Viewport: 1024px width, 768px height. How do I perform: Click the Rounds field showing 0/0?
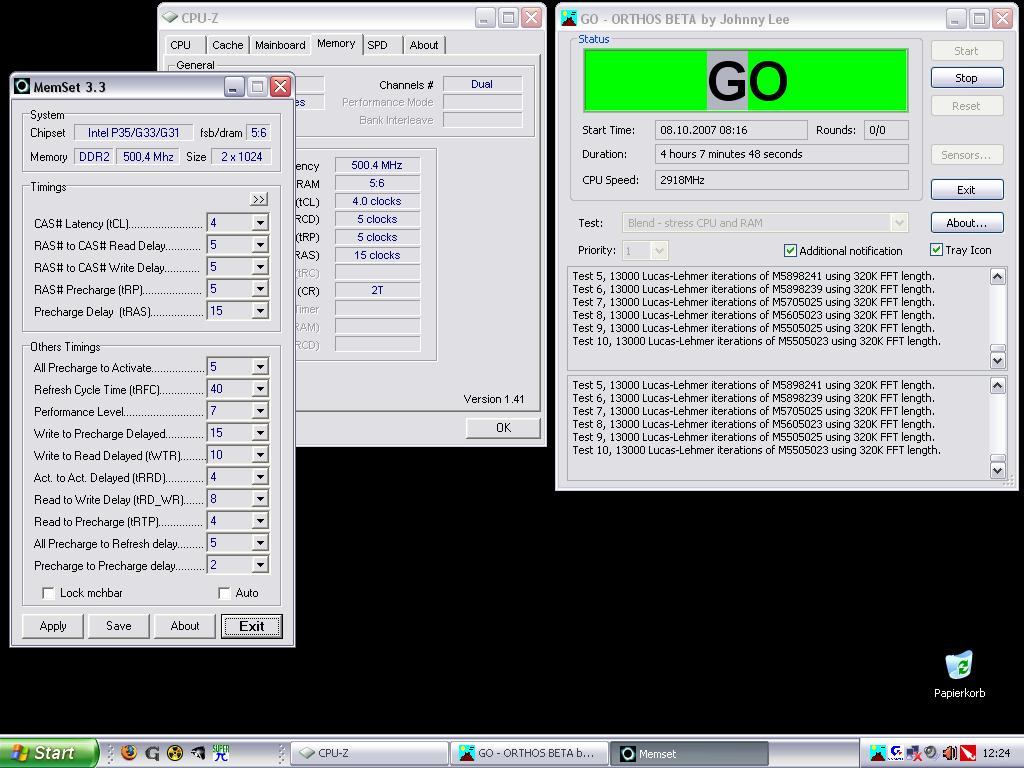(x=886, y=130)
